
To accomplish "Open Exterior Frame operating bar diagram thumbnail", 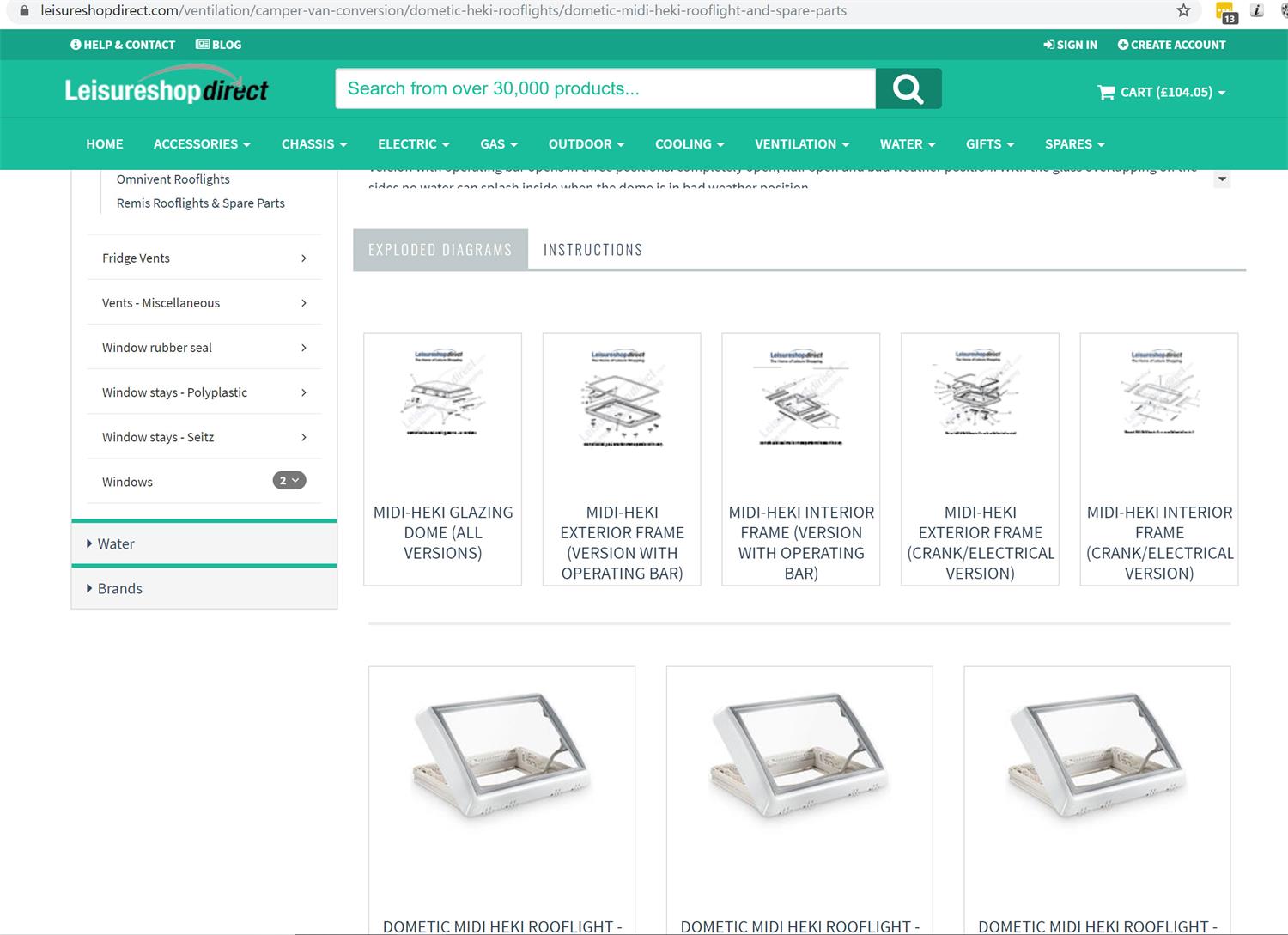I will coord(622,398).
